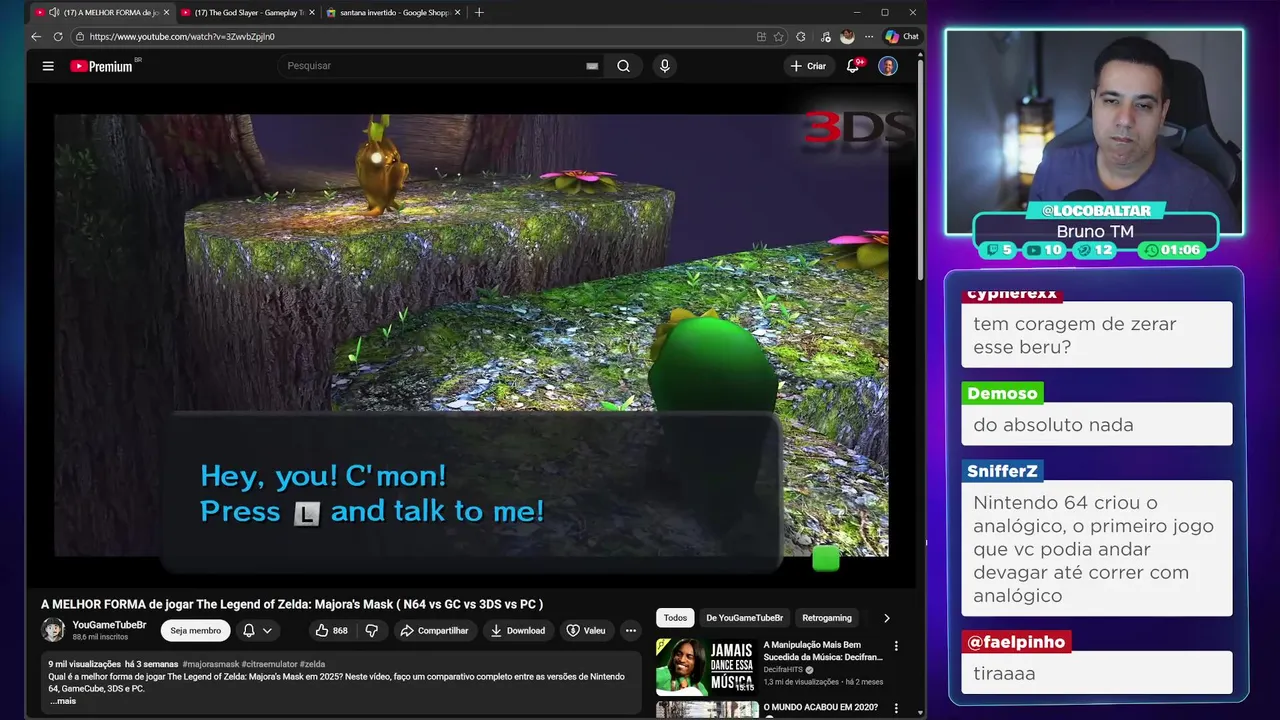Reload the page with the refresh icon

point(58,37)
